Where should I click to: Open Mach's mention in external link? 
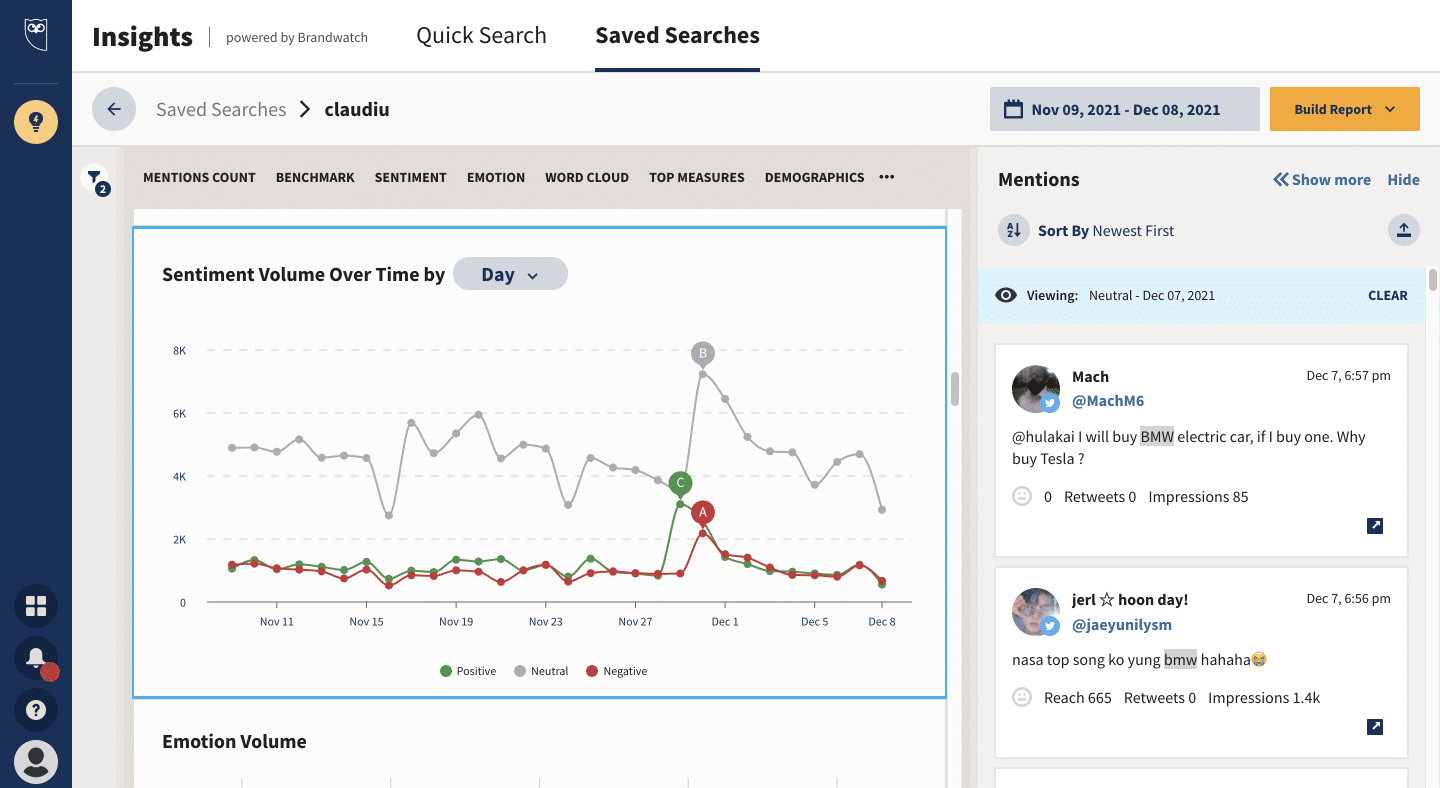[1375, 526]
